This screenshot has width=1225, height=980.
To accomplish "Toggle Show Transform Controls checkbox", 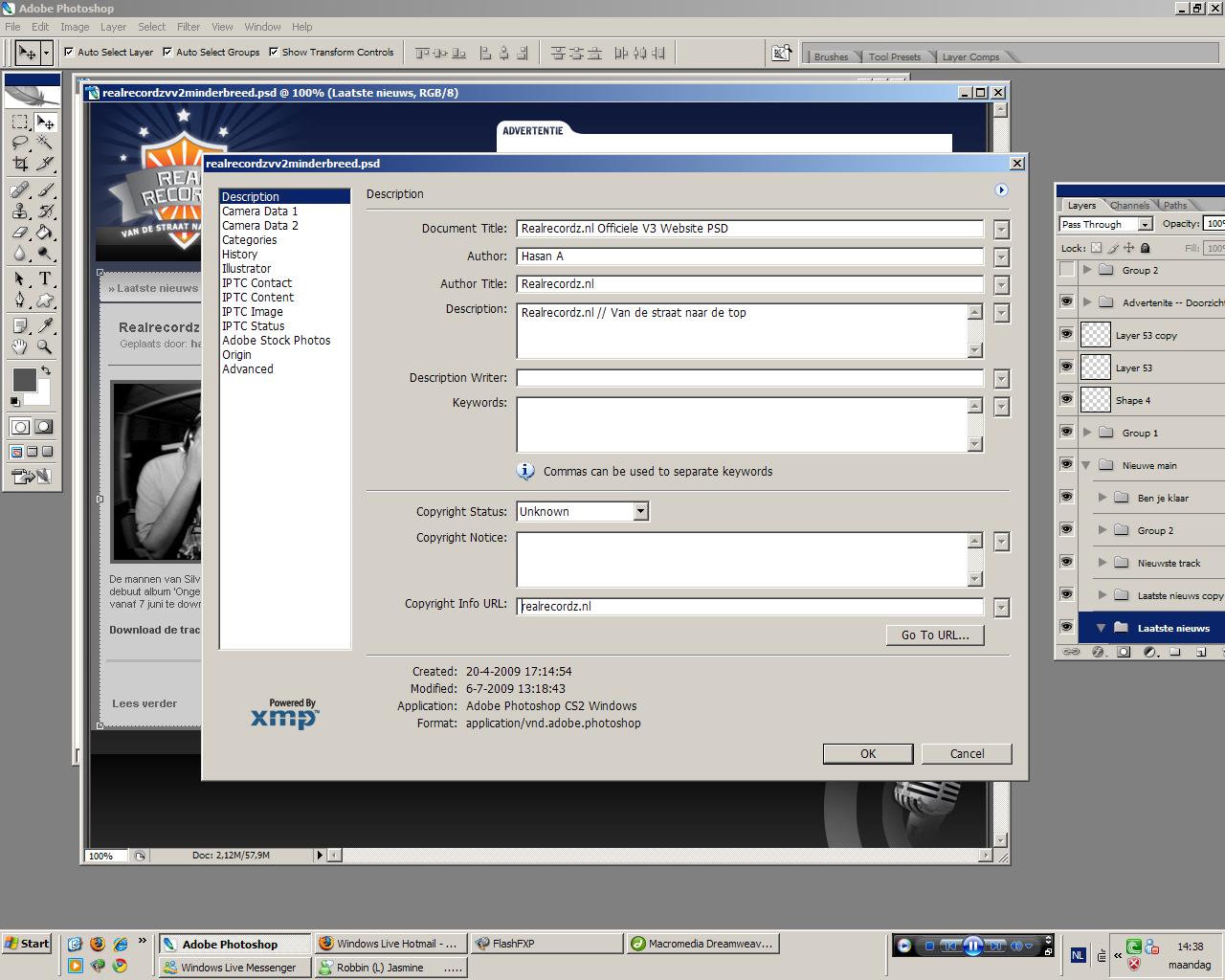I will point(274,52).
